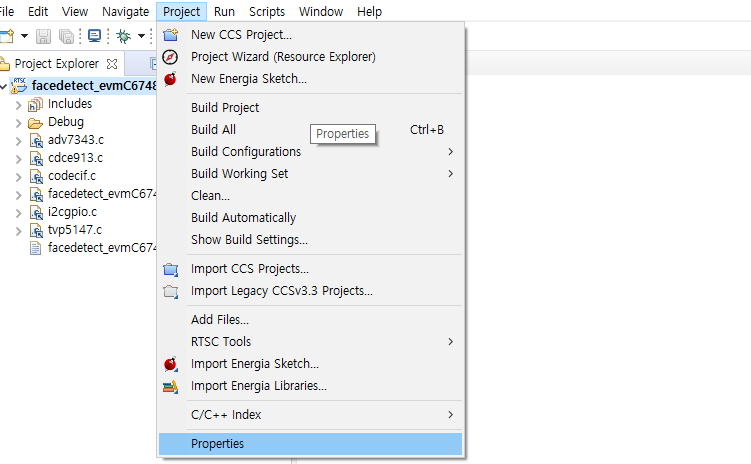Click the Debug folder icon
Viewport: 751px width, 464px height.
35,123
